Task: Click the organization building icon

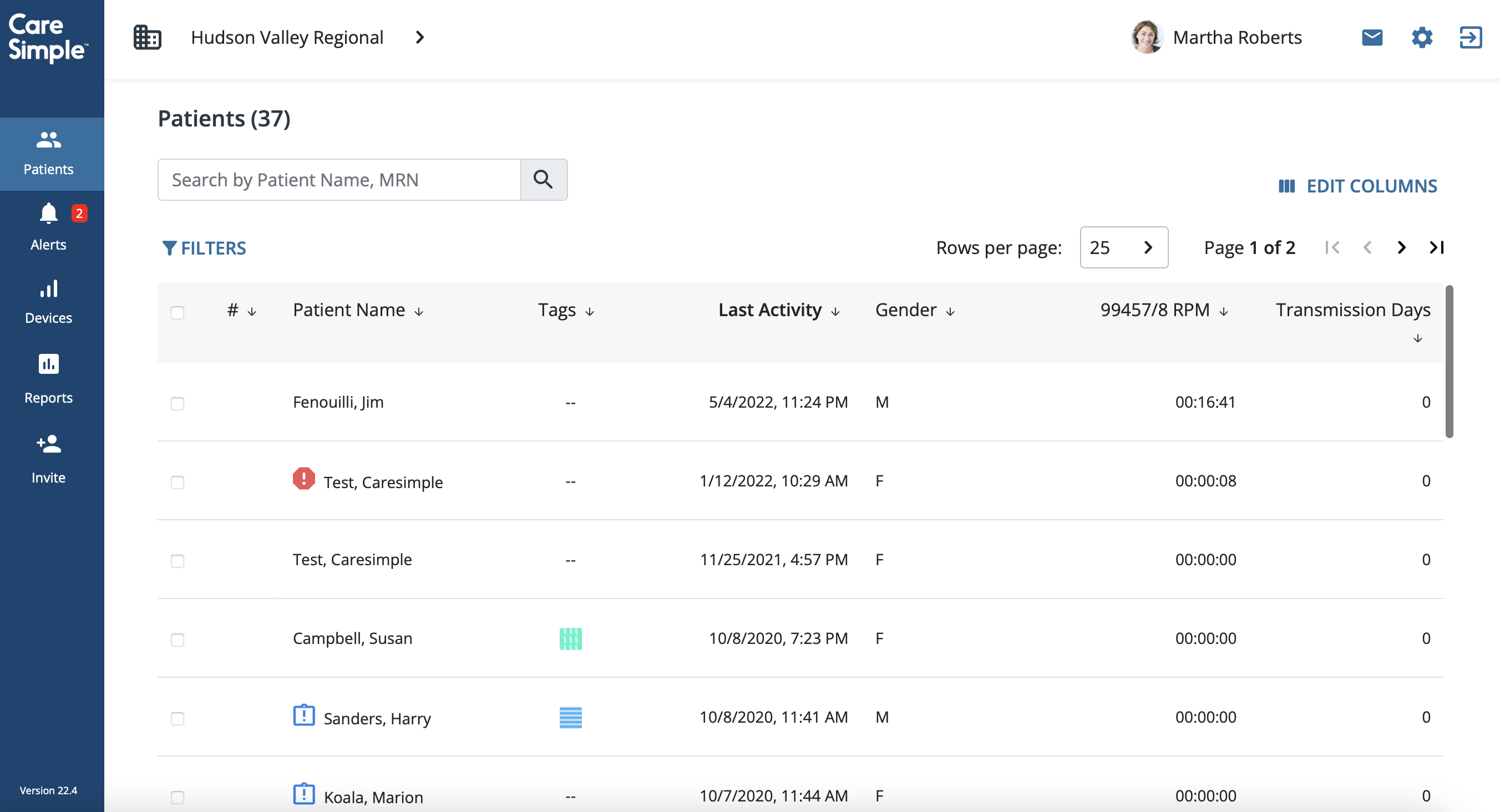Action: click(x=148, y=38)
